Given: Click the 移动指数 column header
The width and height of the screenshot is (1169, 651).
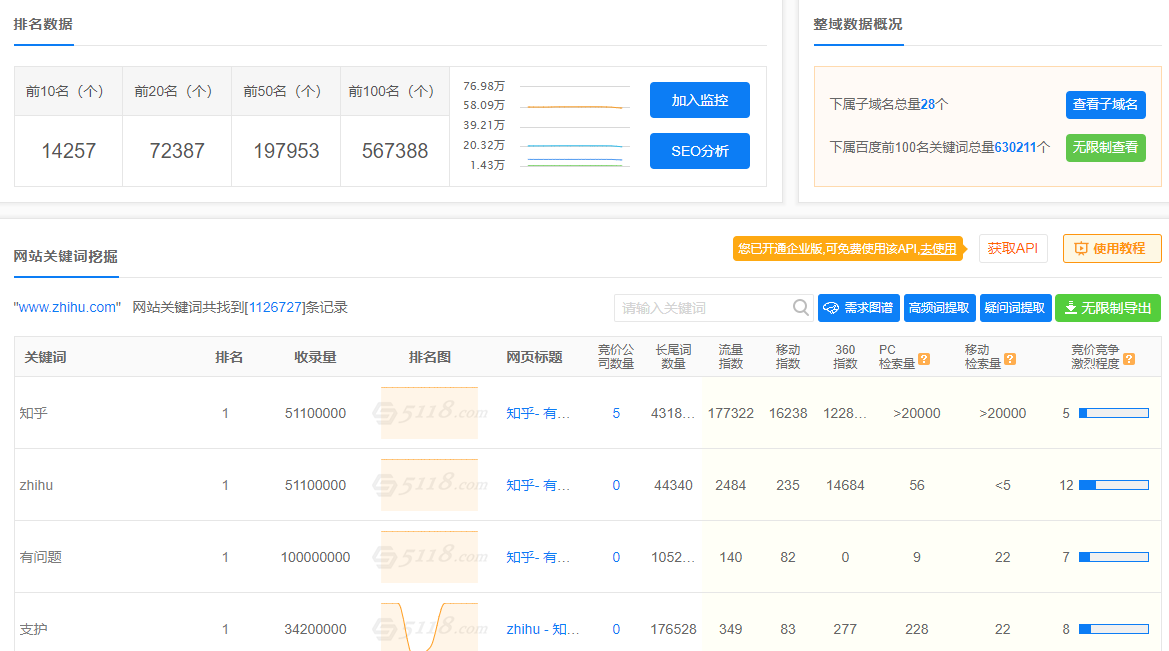Looking at the screenshot, I should (788, 356).
